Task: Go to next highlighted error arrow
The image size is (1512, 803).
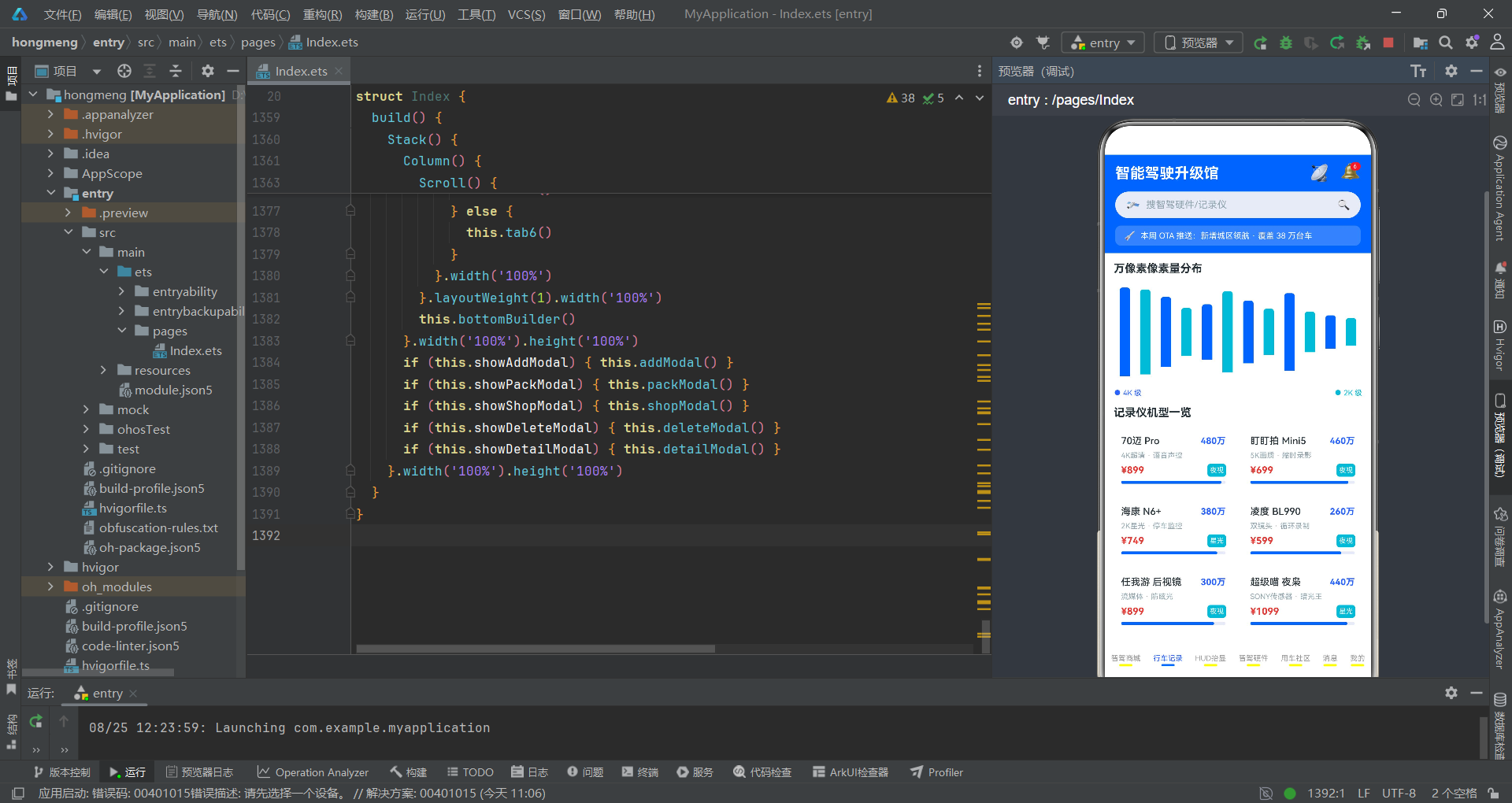Action: (980, 98)
